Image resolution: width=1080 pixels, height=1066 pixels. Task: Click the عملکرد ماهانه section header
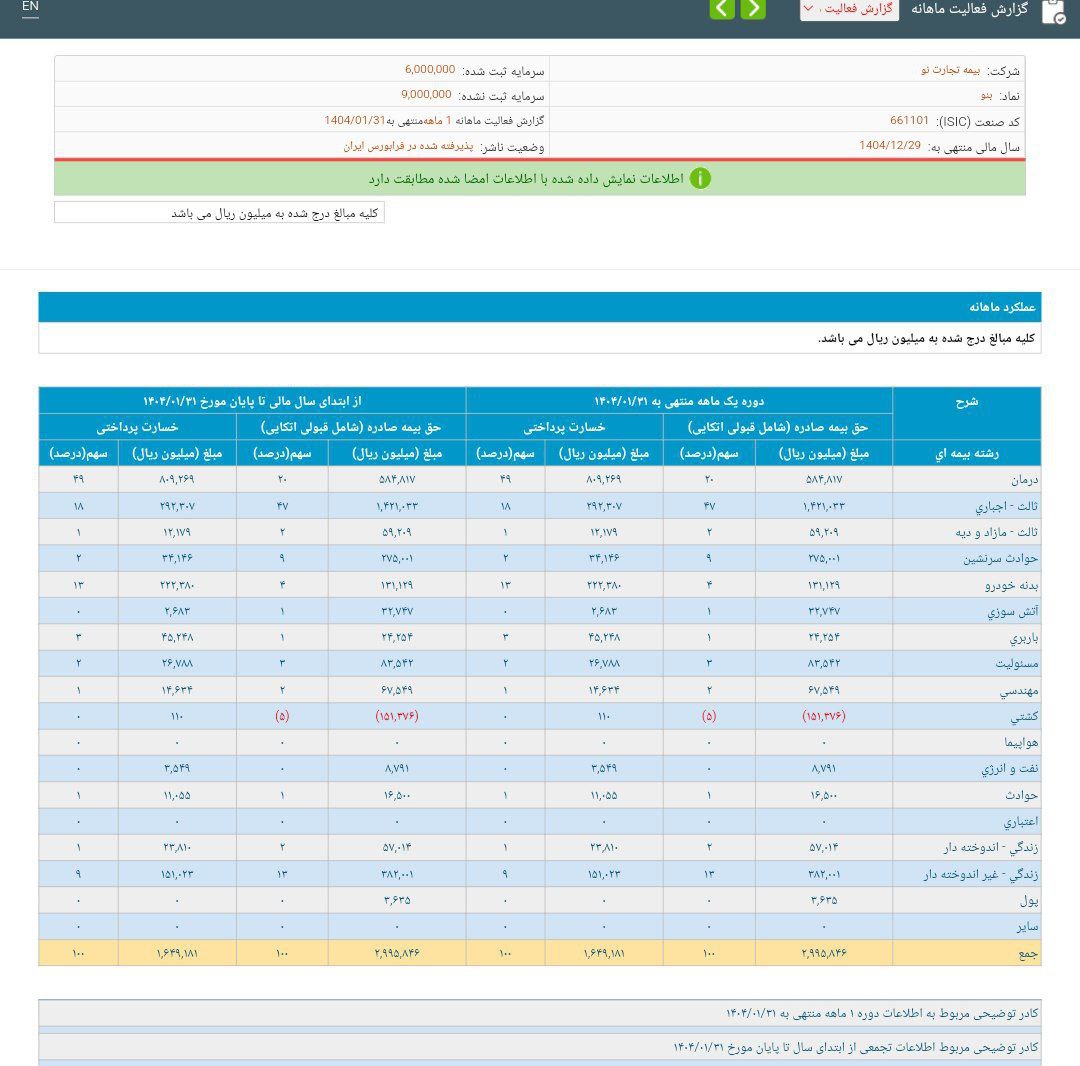click(x=539, y=306)
